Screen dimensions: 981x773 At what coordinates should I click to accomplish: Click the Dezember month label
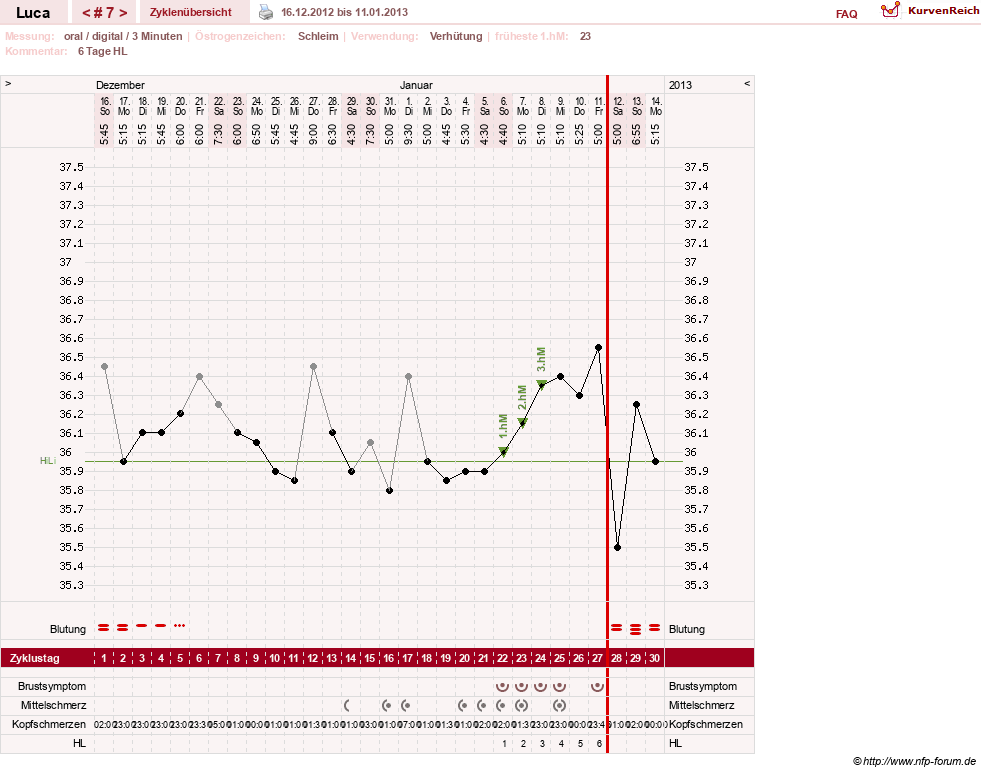tap(120, 85)
